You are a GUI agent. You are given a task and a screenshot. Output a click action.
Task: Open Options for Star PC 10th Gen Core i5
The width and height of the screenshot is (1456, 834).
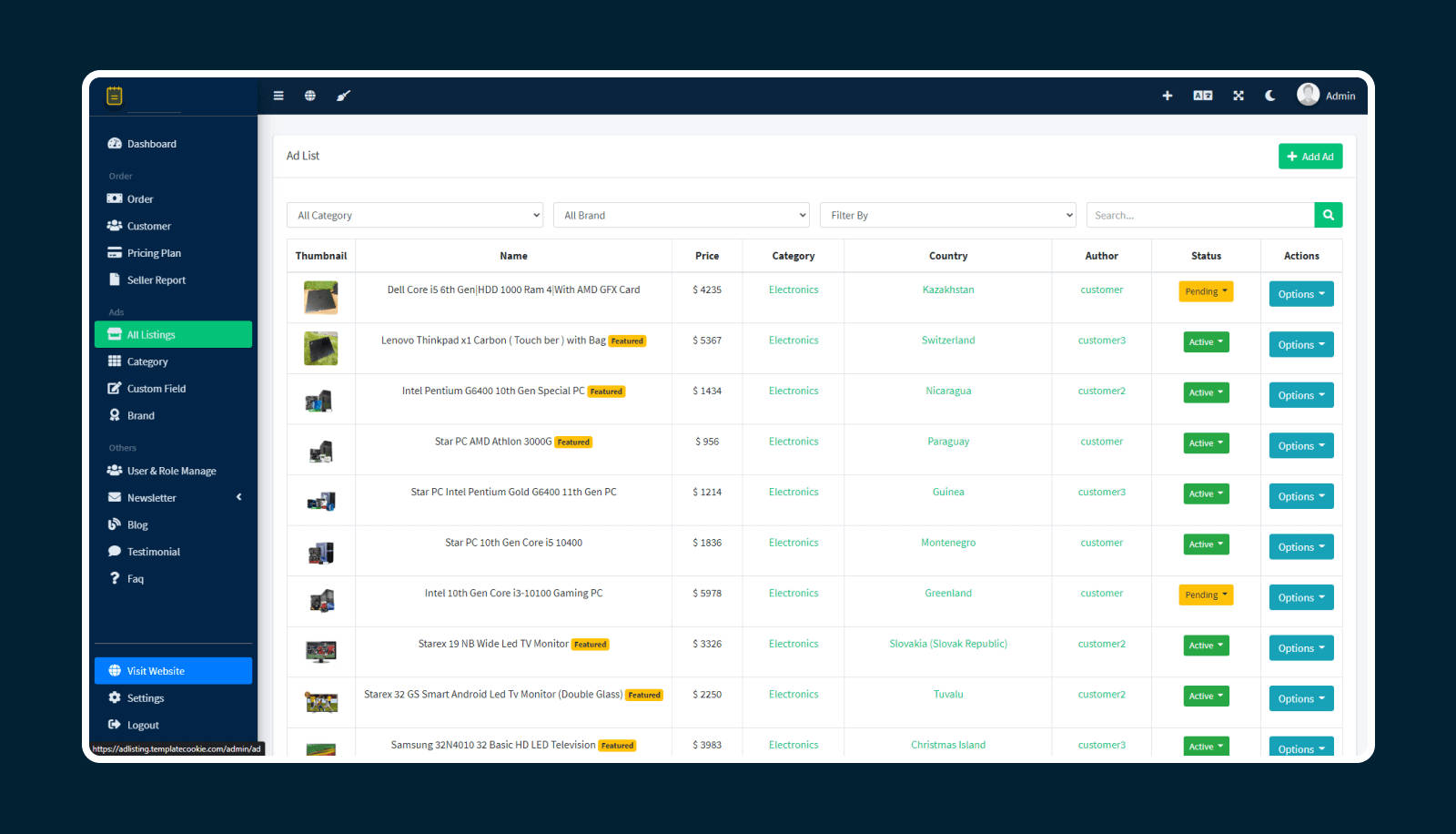1301,547
